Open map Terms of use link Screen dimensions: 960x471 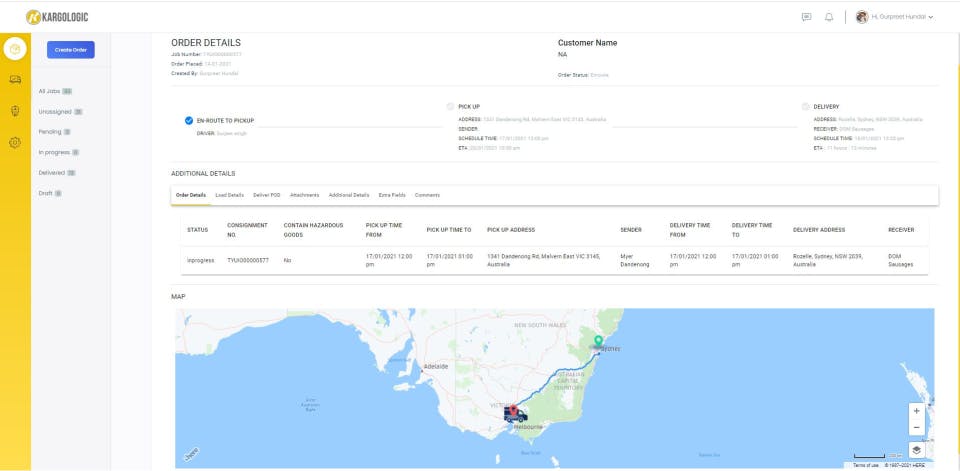(864, 465)
